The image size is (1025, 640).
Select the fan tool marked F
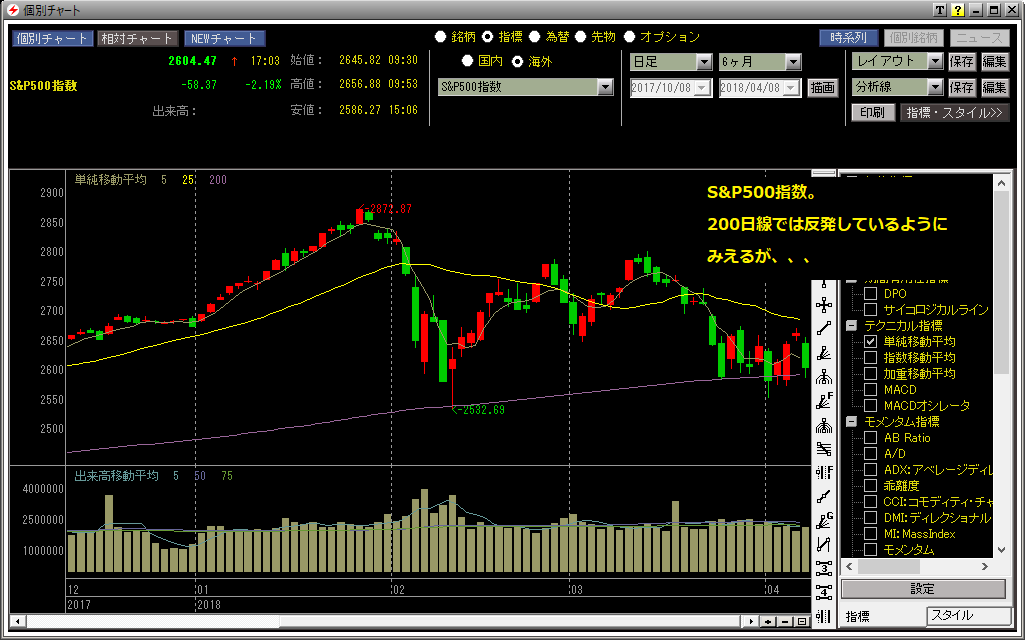point(824,401)
